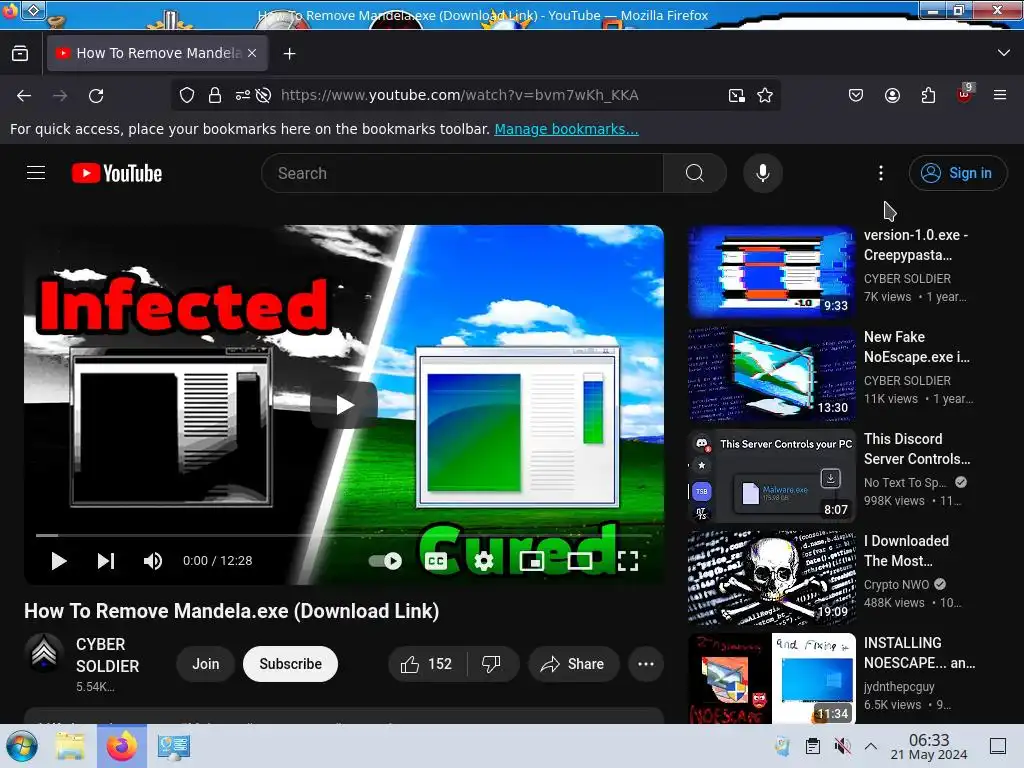Click muted volume tray icon
This screenshot has height=768, width=1024.
[842, 746]
